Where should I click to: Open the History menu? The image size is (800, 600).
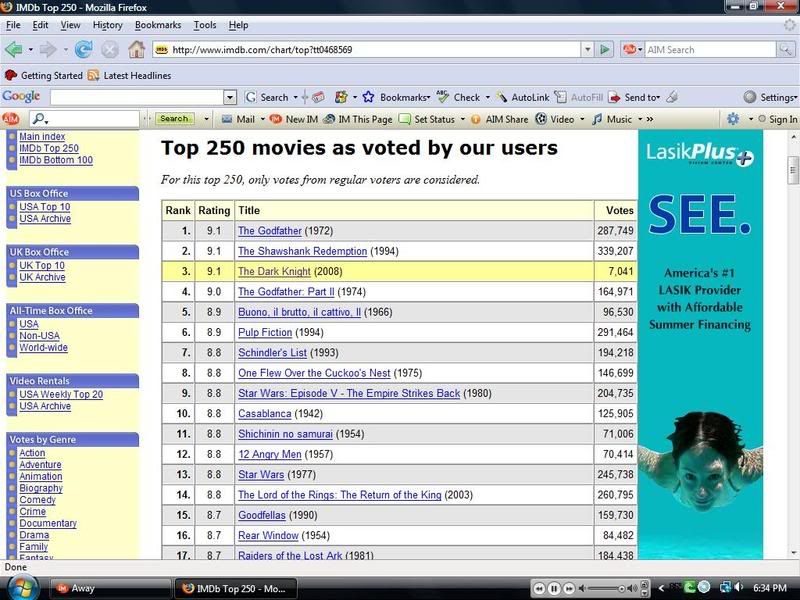108,25
